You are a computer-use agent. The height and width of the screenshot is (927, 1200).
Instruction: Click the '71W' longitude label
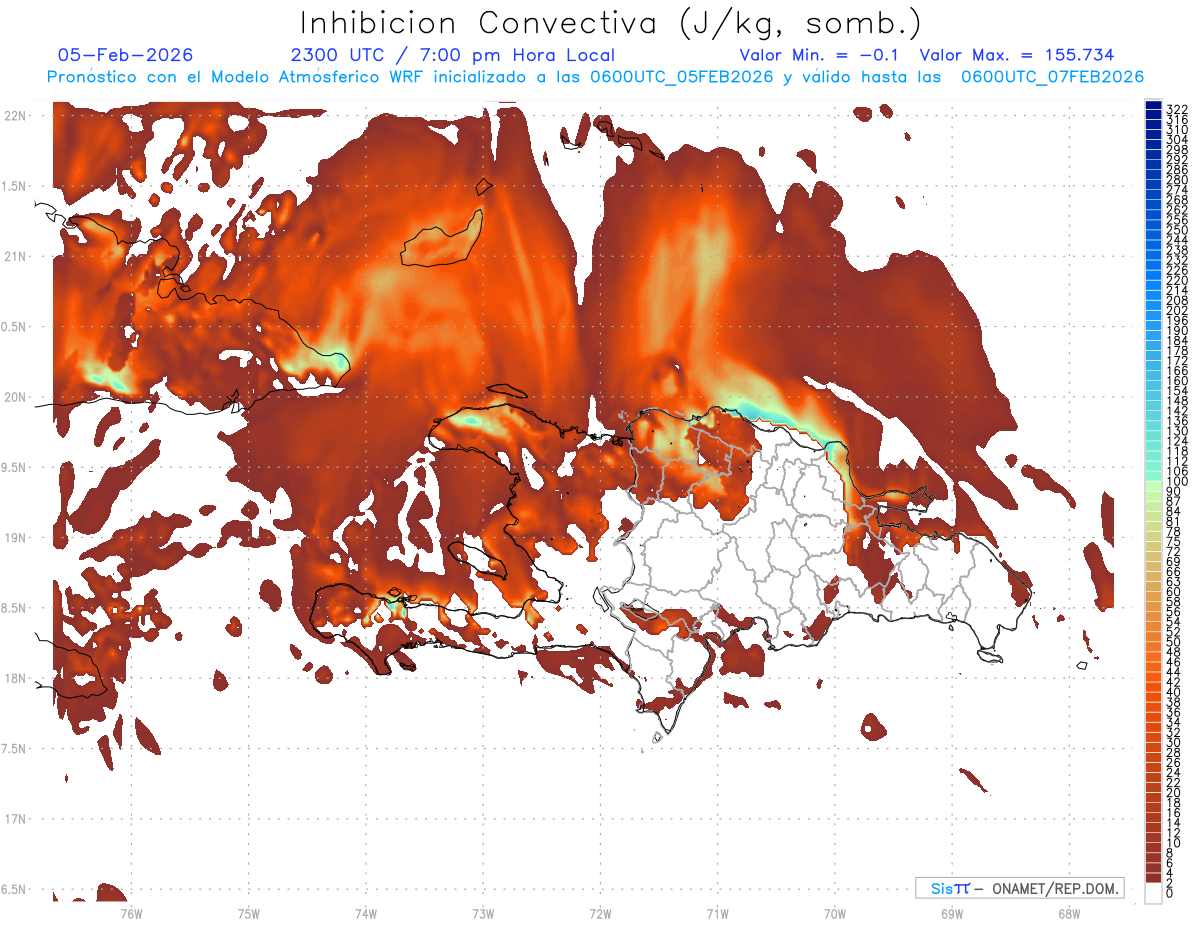click(x=717, y=913)
